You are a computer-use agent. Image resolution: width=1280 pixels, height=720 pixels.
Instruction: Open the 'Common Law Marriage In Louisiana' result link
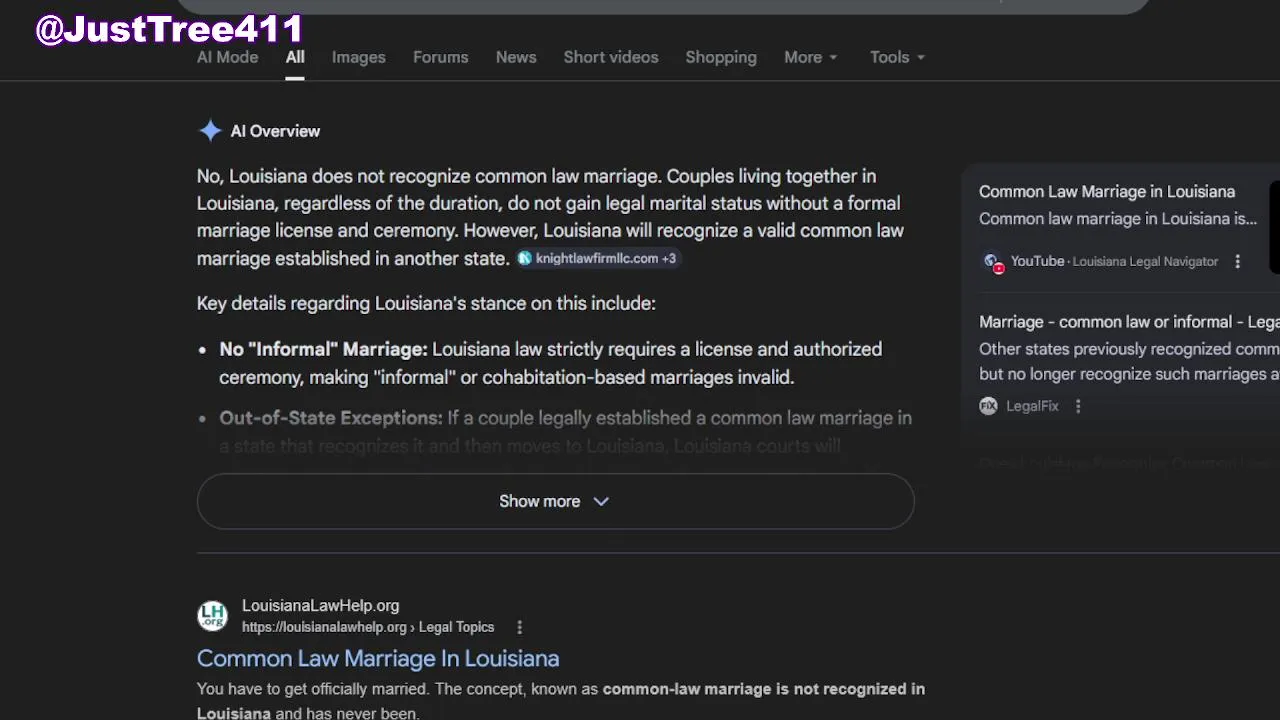click(378, 658)
